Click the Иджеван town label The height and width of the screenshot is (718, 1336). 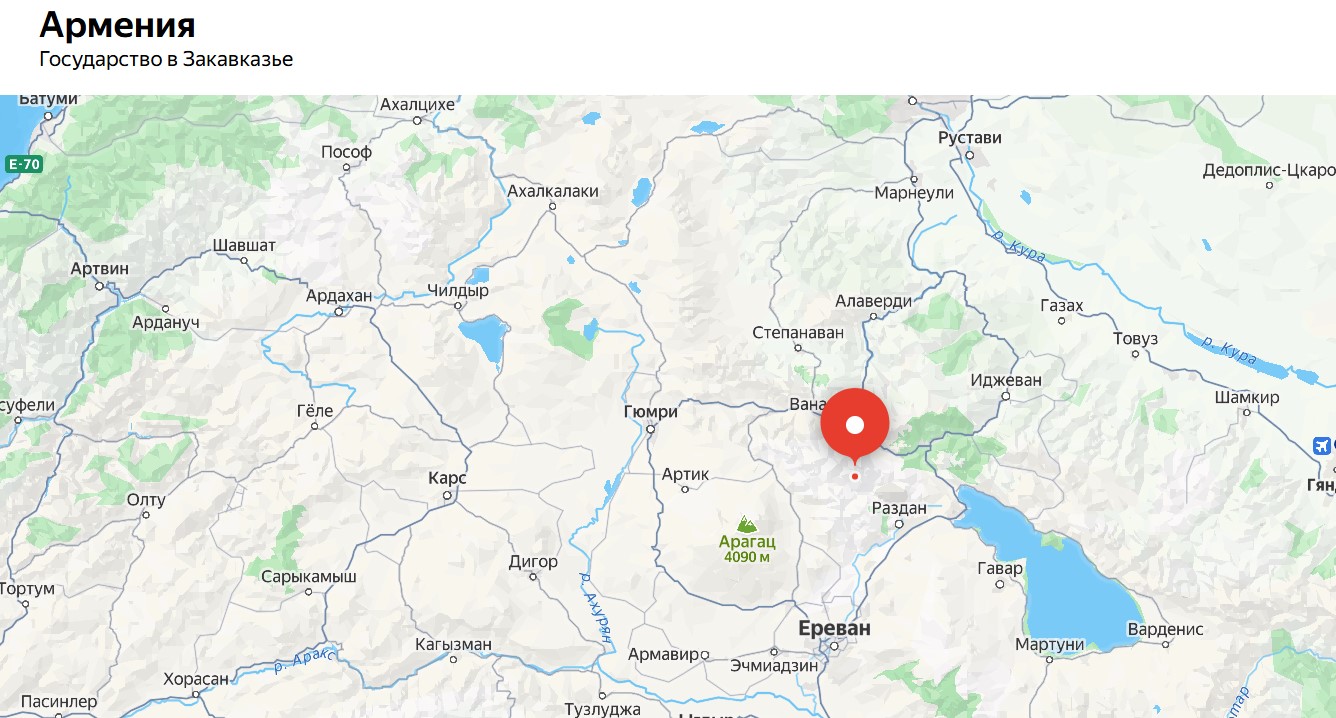[1006, 380]
